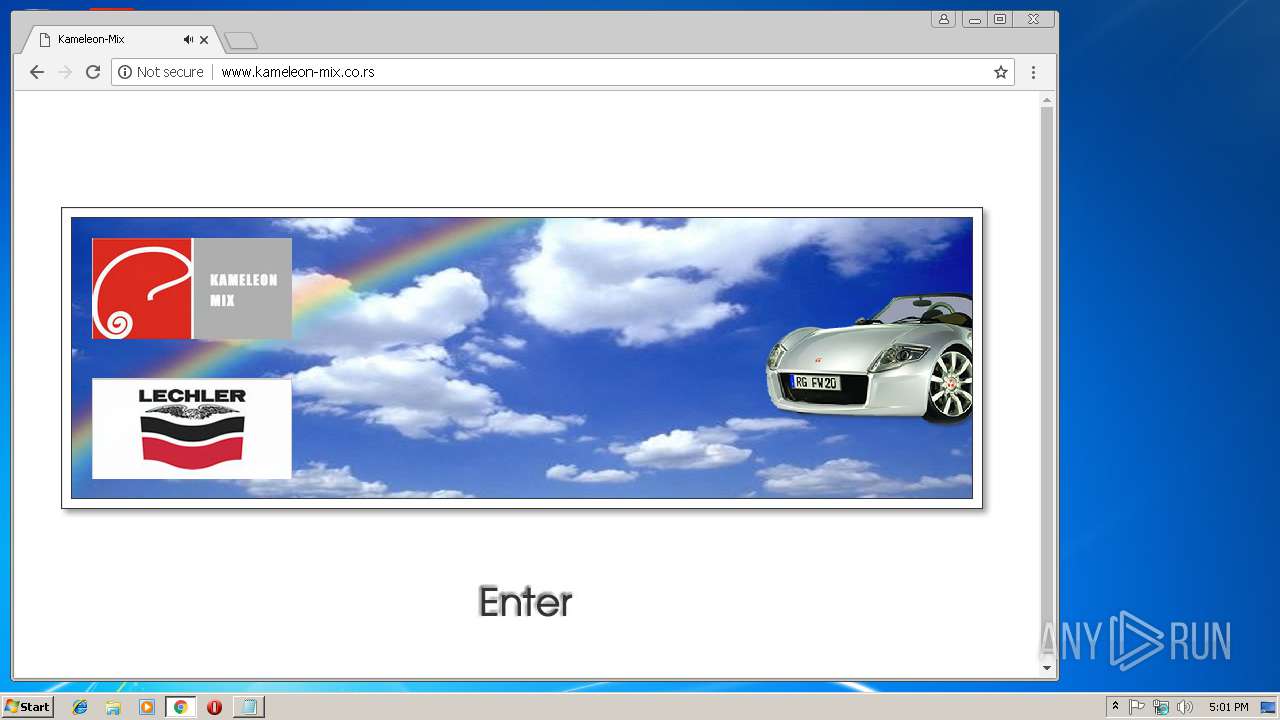This screenshot has width=1280, height=720.
Task: Open Windows Media Player from the taskbar
Action: pyautogui.click(x=147, y=707)
